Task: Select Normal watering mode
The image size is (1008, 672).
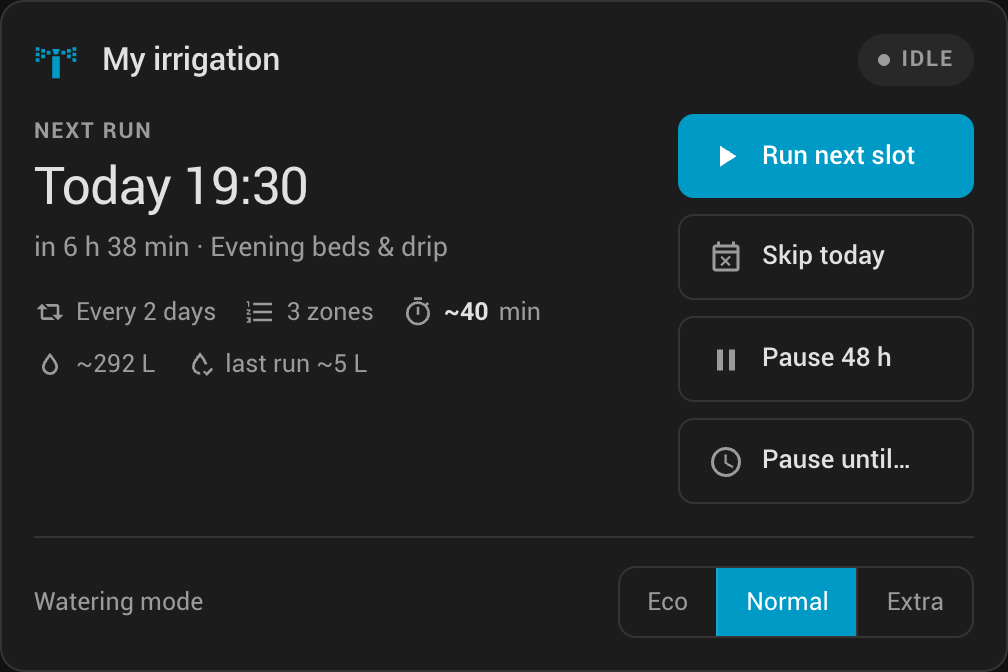Action: [x=786, y=602]
